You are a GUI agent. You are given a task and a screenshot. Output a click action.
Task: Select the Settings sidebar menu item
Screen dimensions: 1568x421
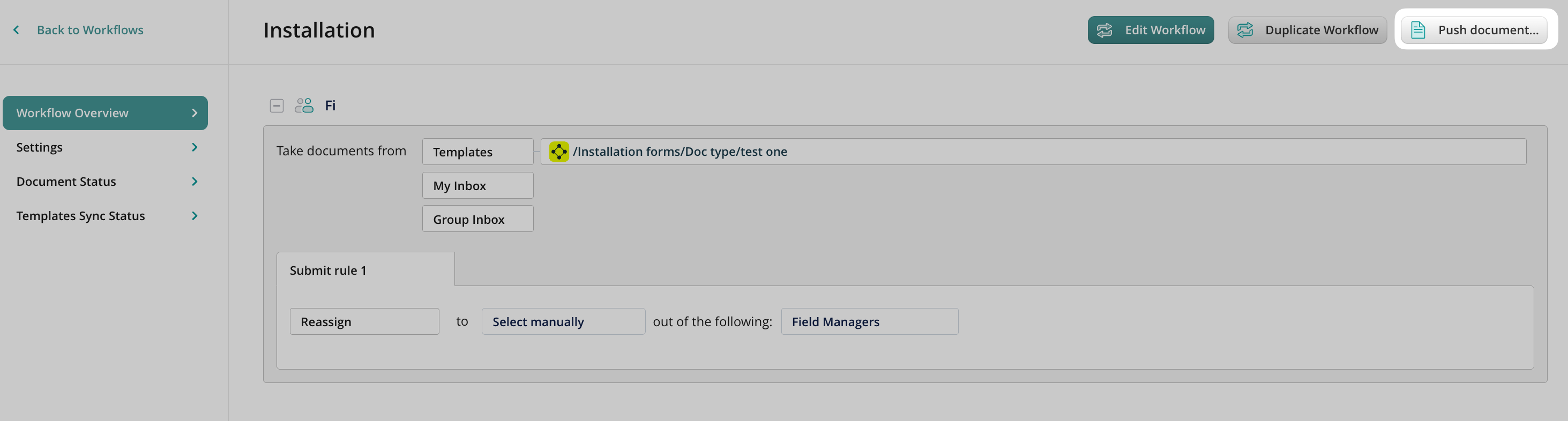tap(40, 147)
